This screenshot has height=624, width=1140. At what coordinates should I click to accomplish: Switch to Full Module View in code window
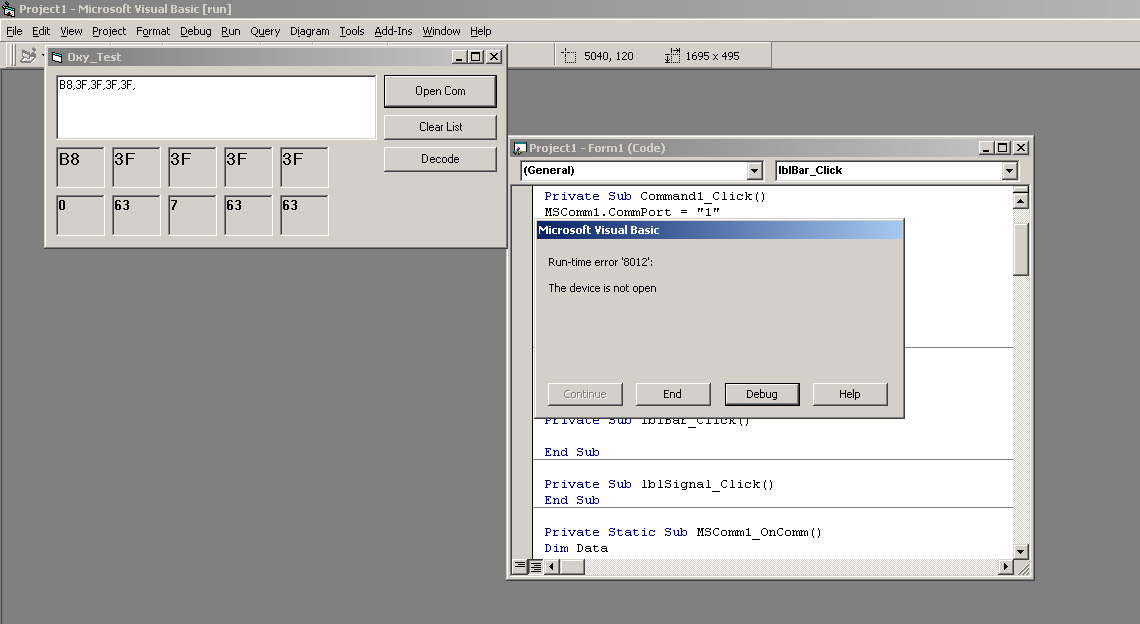click(x=535, y=566)
